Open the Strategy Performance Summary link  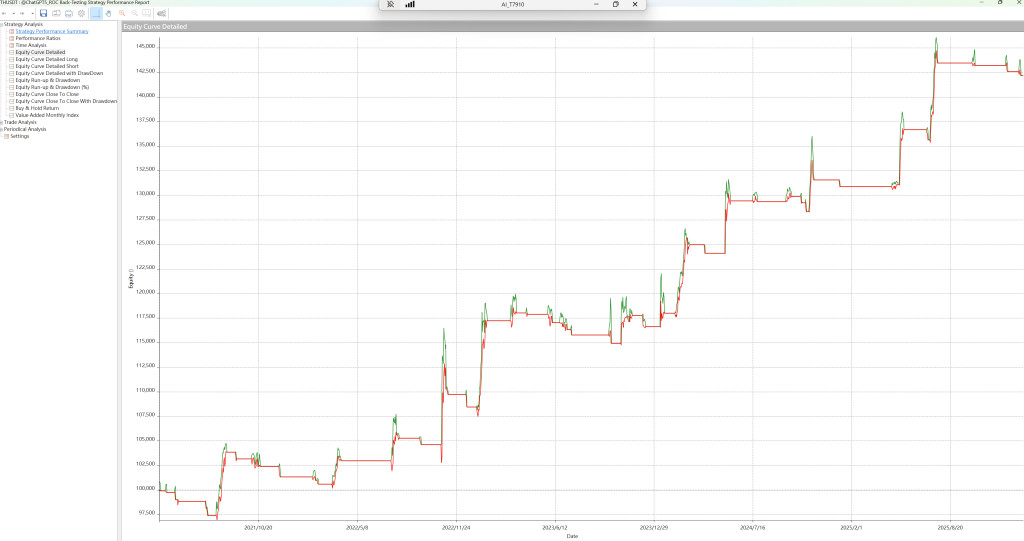coord(51,31)
